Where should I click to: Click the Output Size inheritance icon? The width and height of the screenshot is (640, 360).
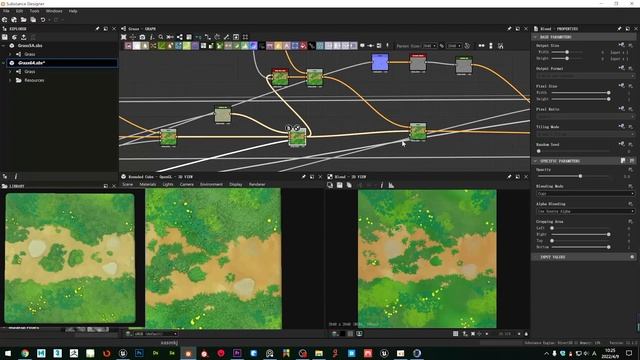tap(621, 45)
